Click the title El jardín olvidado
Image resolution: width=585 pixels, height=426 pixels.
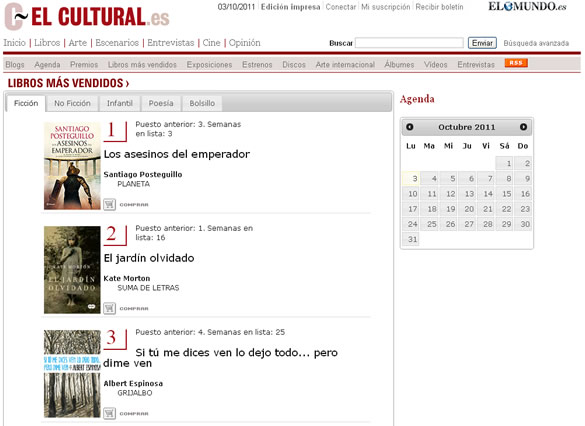[149, 258]
